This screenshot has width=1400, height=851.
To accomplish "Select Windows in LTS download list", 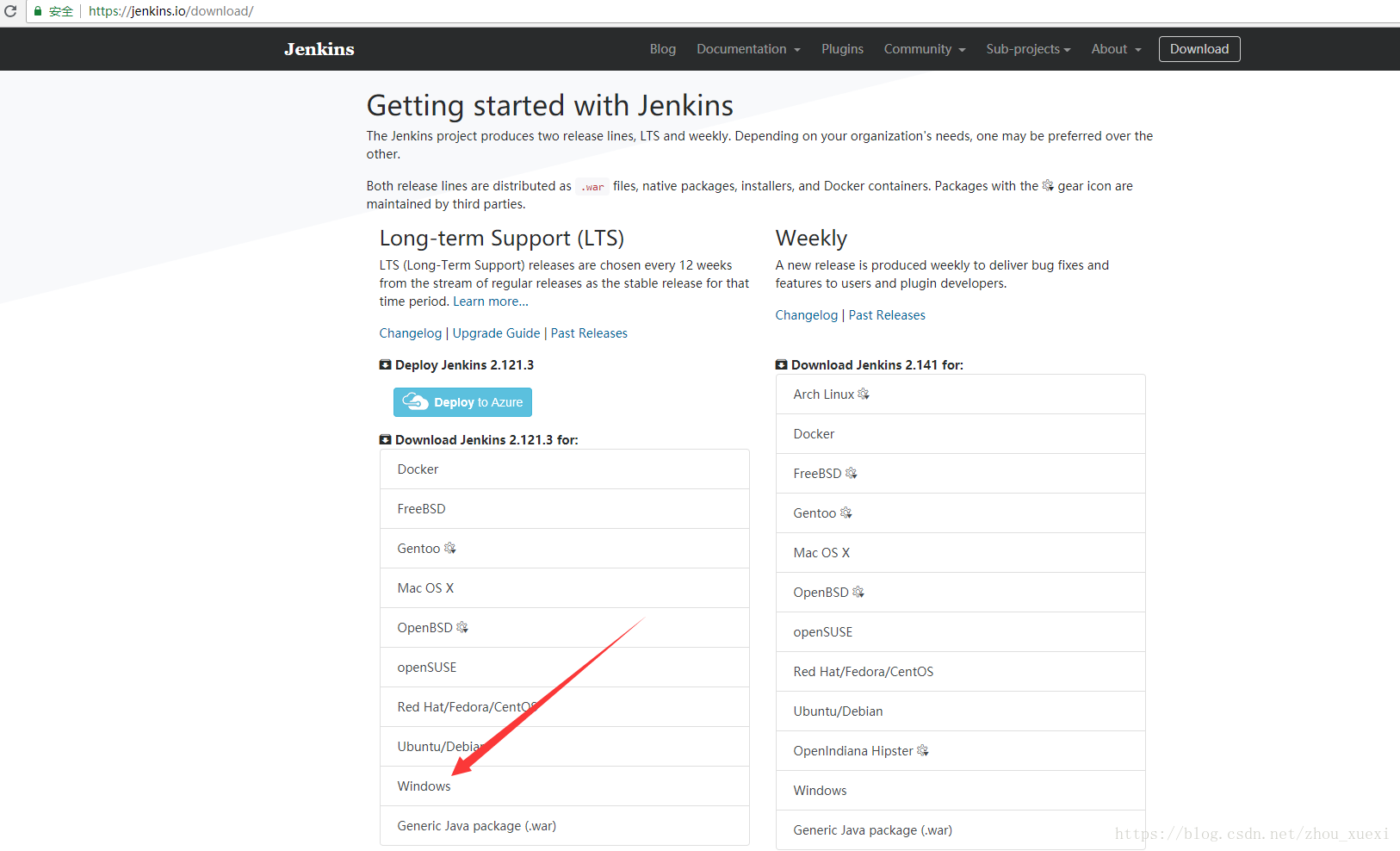I will pos(565,786).
